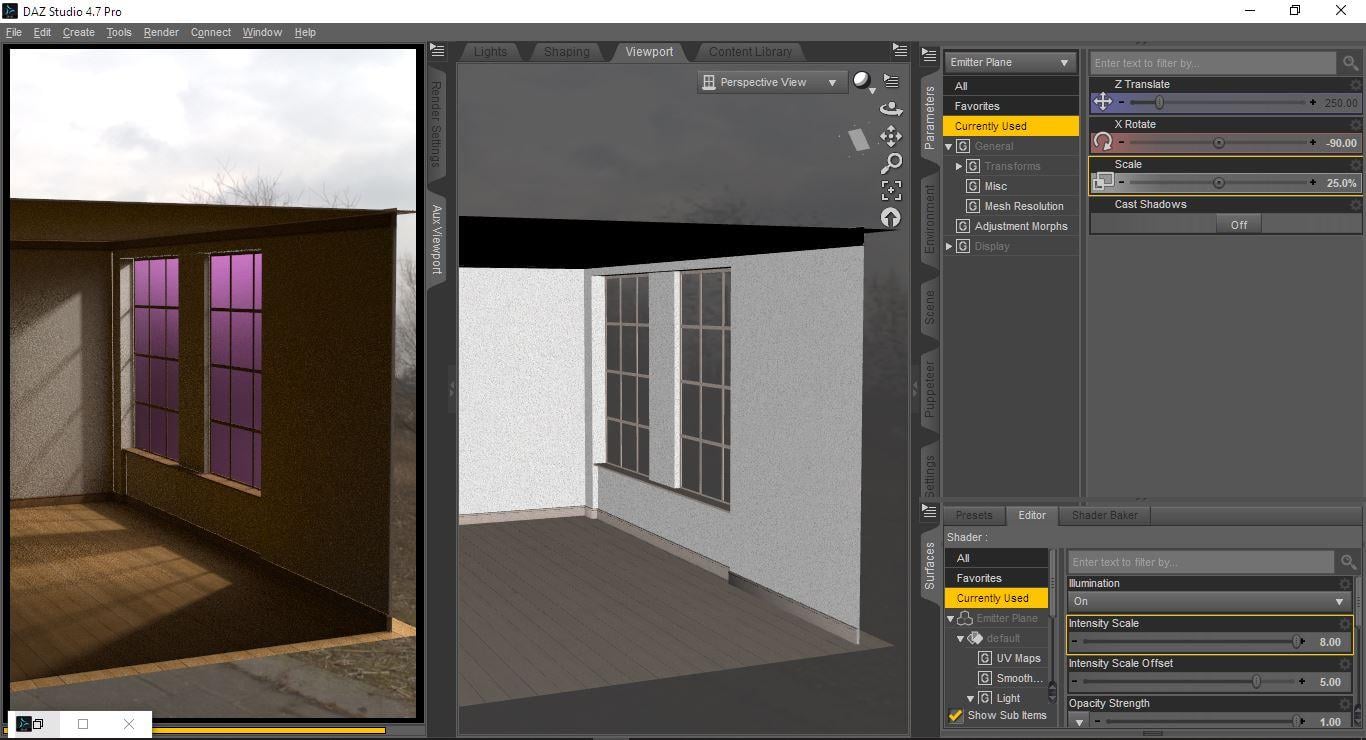Select the pan camera arrows icon
This screenshot has width=1366, height=740.
coord(890,135)
